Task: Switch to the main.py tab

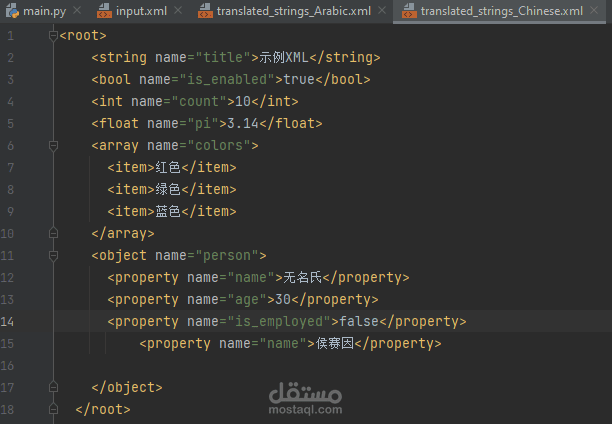Action: click(44, 11)
